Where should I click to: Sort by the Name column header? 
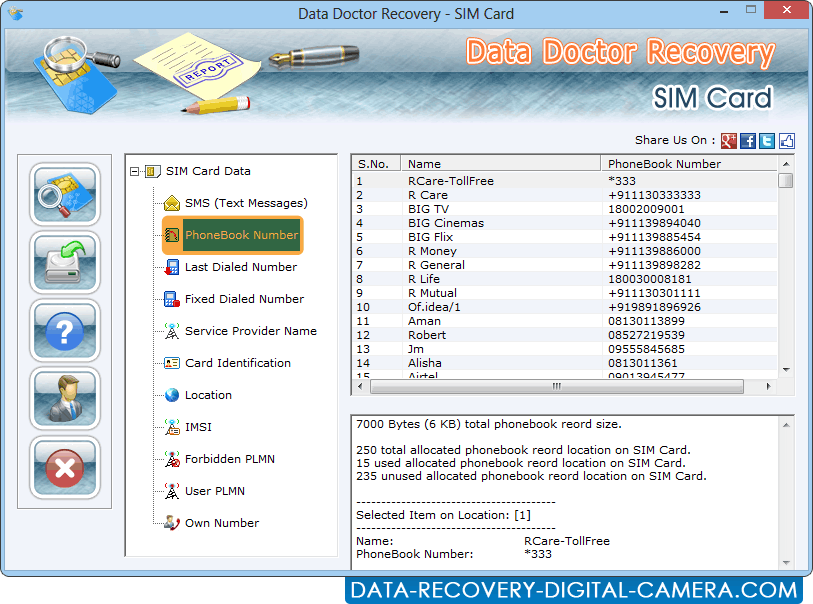(501, 164)
